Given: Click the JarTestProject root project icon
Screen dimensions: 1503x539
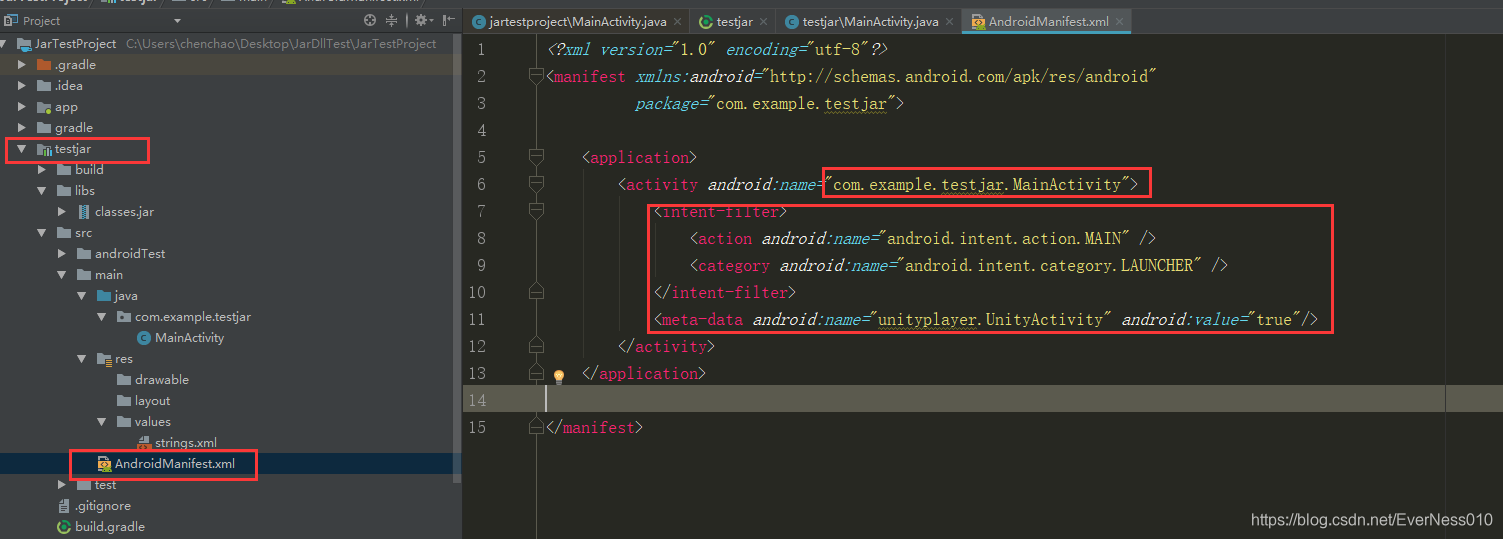Looking at the screenshot, I should 24,44.
